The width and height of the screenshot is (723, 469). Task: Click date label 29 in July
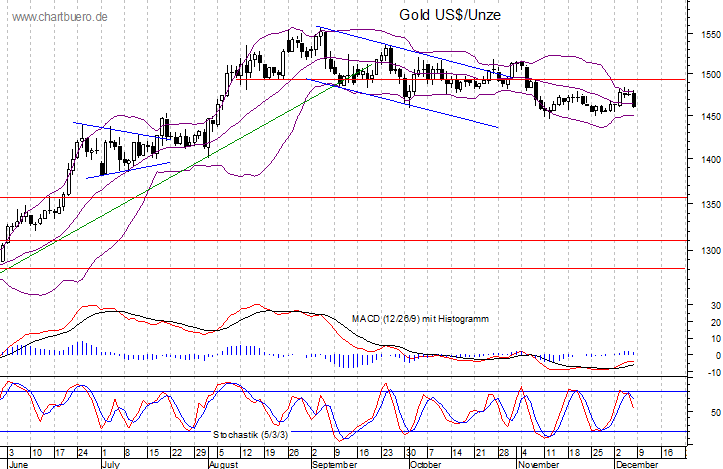pyautogui.click(x=201, y=453)
